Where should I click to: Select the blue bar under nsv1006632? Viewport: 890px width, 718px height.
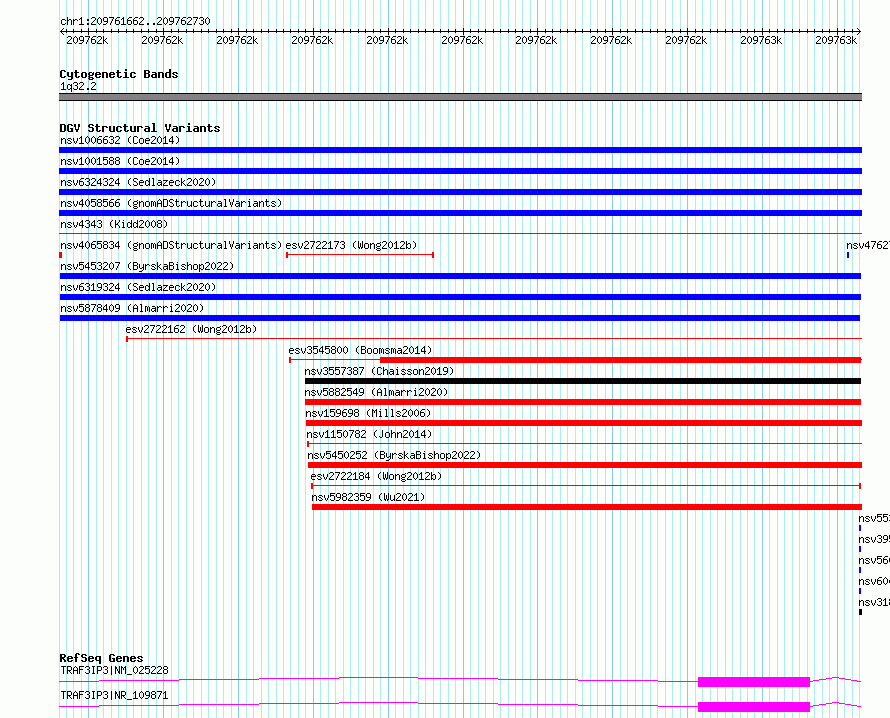click(x=460, y=150)
